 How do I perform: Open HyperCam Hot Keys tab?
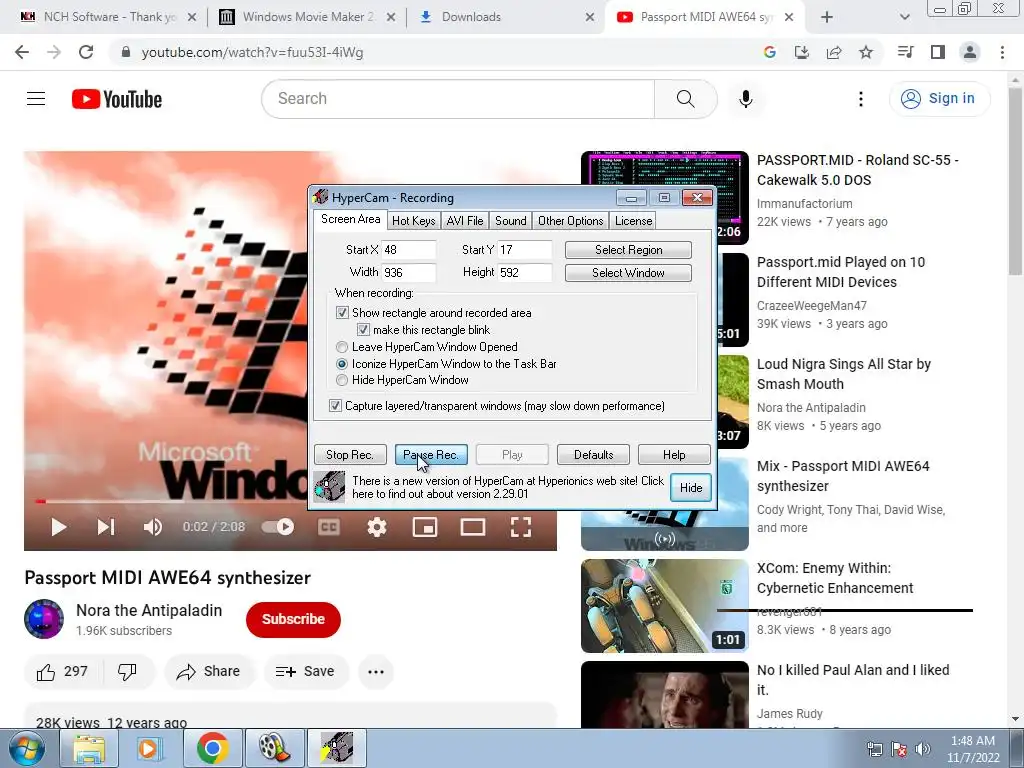(413, 221)
